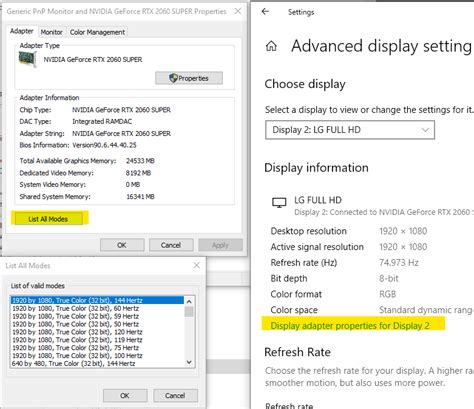Select 1920 by 1080, 60 Hertz mode
The width and height of the screenshot is (474, 409).
tap(97, 308)
